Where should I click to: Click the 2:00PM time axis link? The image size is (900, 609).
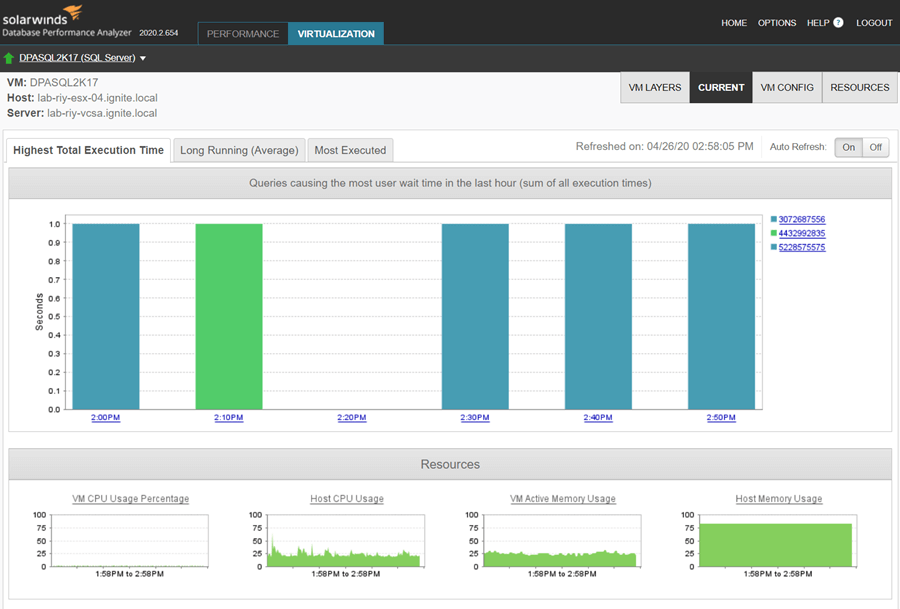click(x=106, y=417)
